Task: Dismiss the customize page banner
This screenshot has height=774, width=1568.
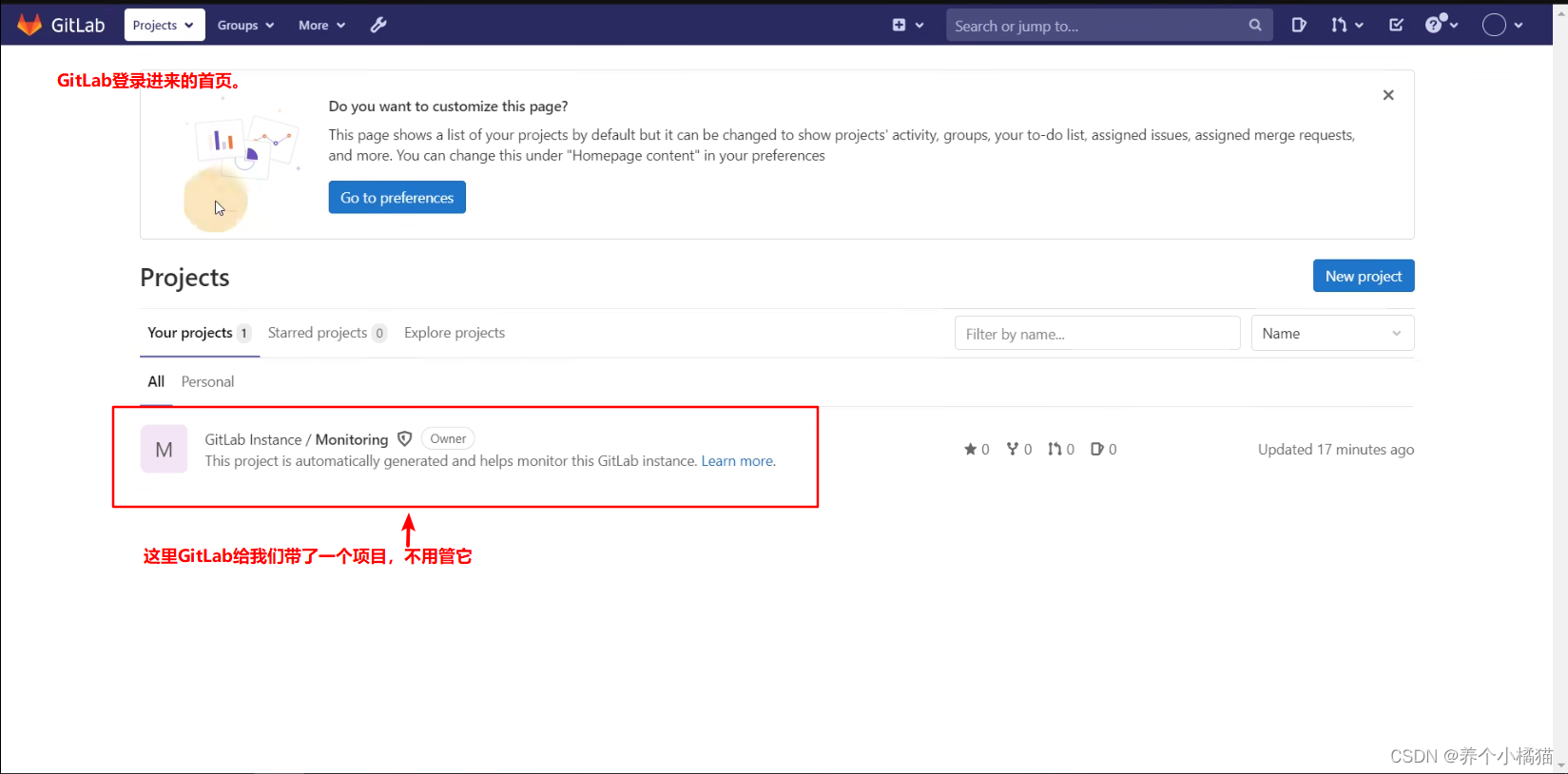Action: tap(1388, 95)
